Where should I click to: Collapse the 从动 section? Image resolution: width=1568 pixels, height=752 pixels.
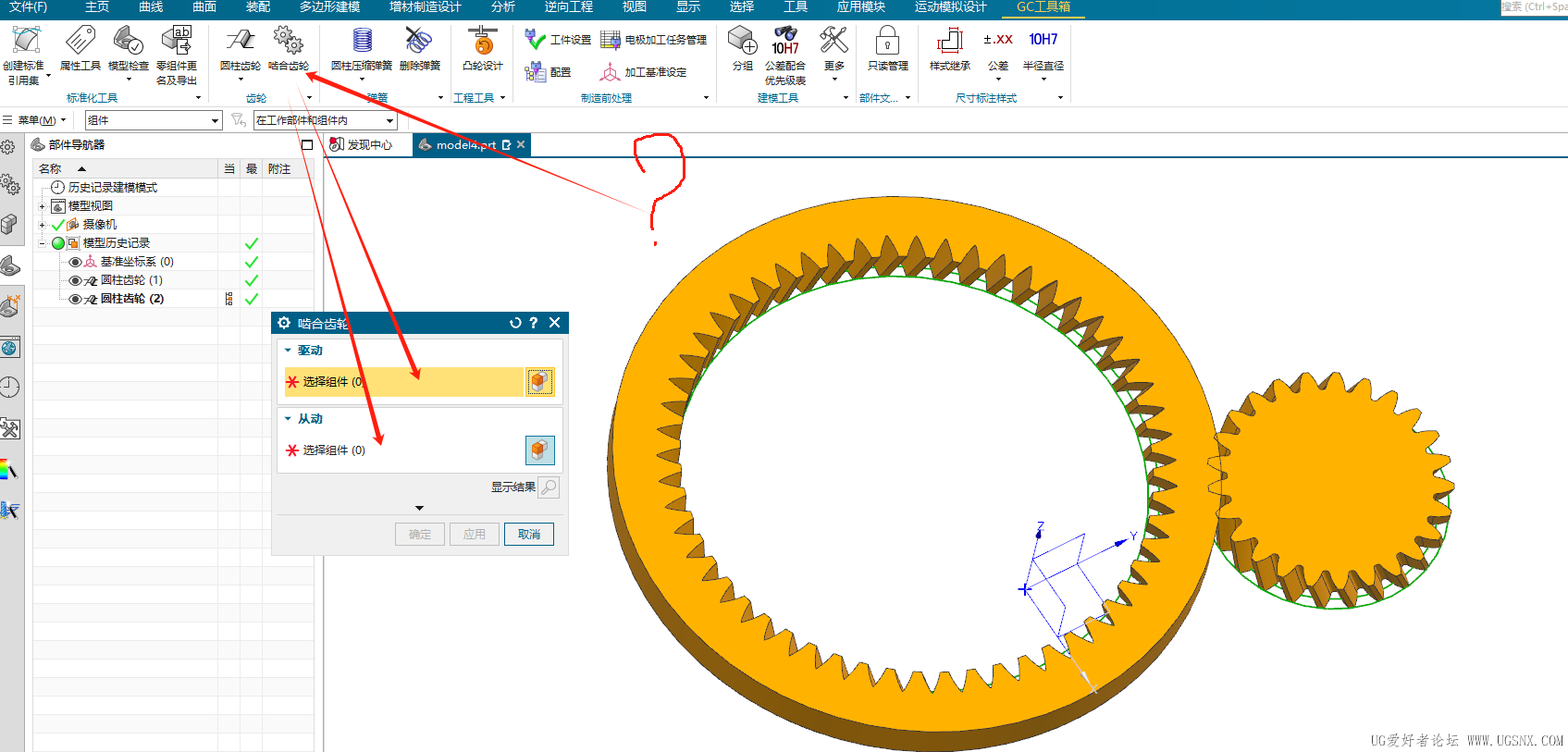pyautogui.click(x=288, y=419)
